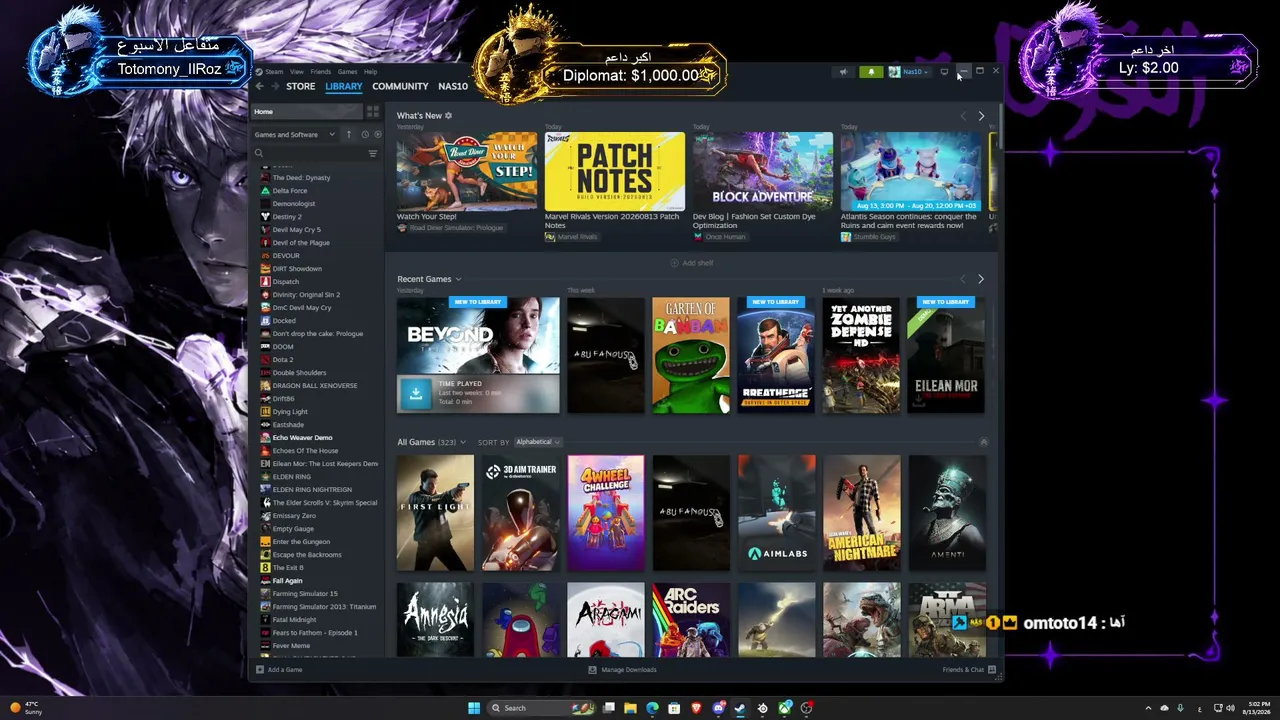
Task: Open Xbox app from taskbar
Action: point(785,708)
